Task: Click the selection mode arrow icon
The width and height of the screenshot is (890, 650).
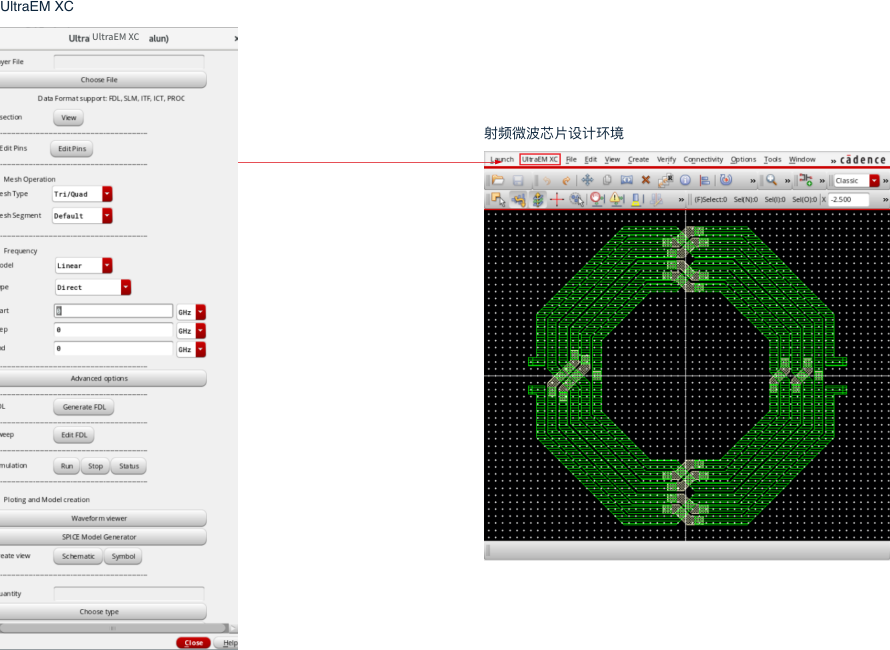Action: tap(498, 199)
